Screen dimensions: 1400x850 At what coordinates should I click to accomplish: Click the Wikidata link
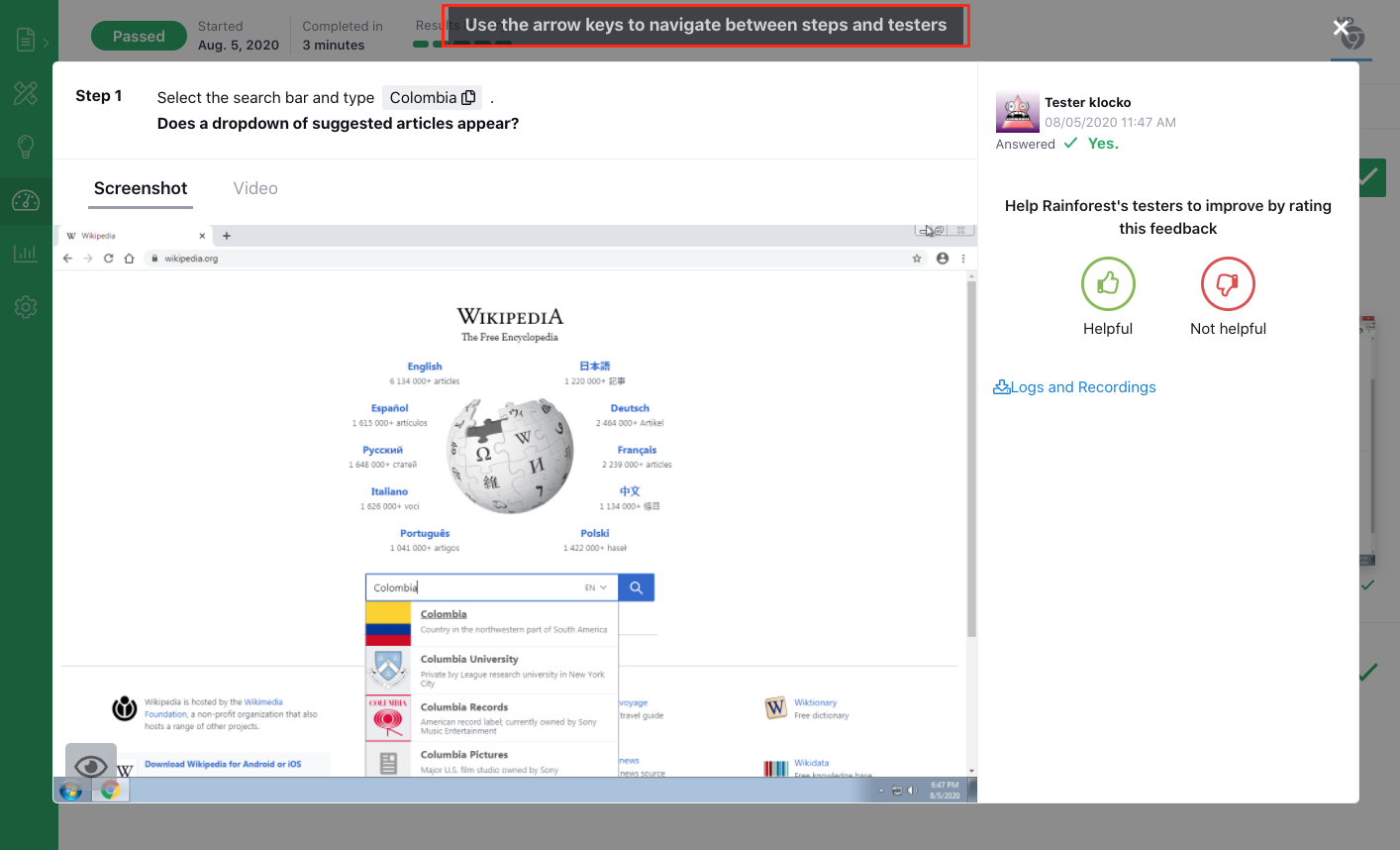812,763
